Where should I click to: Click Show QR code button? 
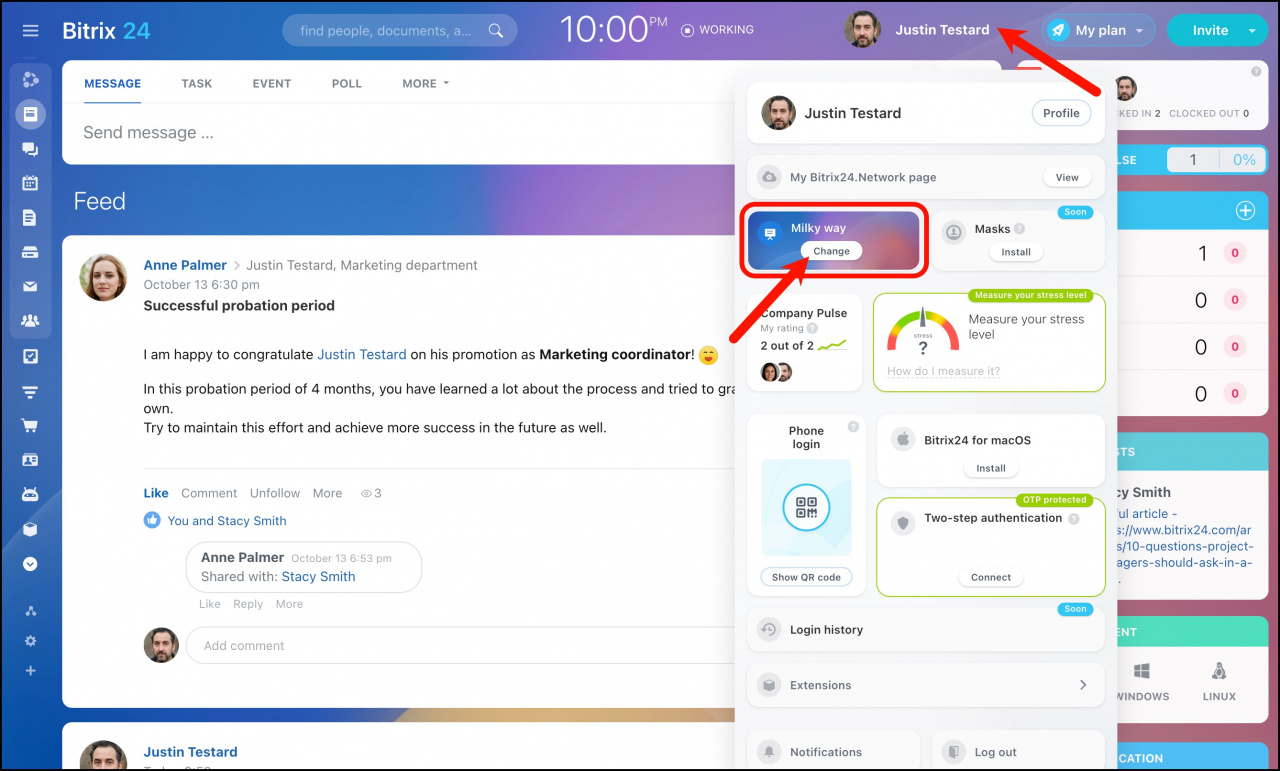pyautogui.click(x=806, y=577)
